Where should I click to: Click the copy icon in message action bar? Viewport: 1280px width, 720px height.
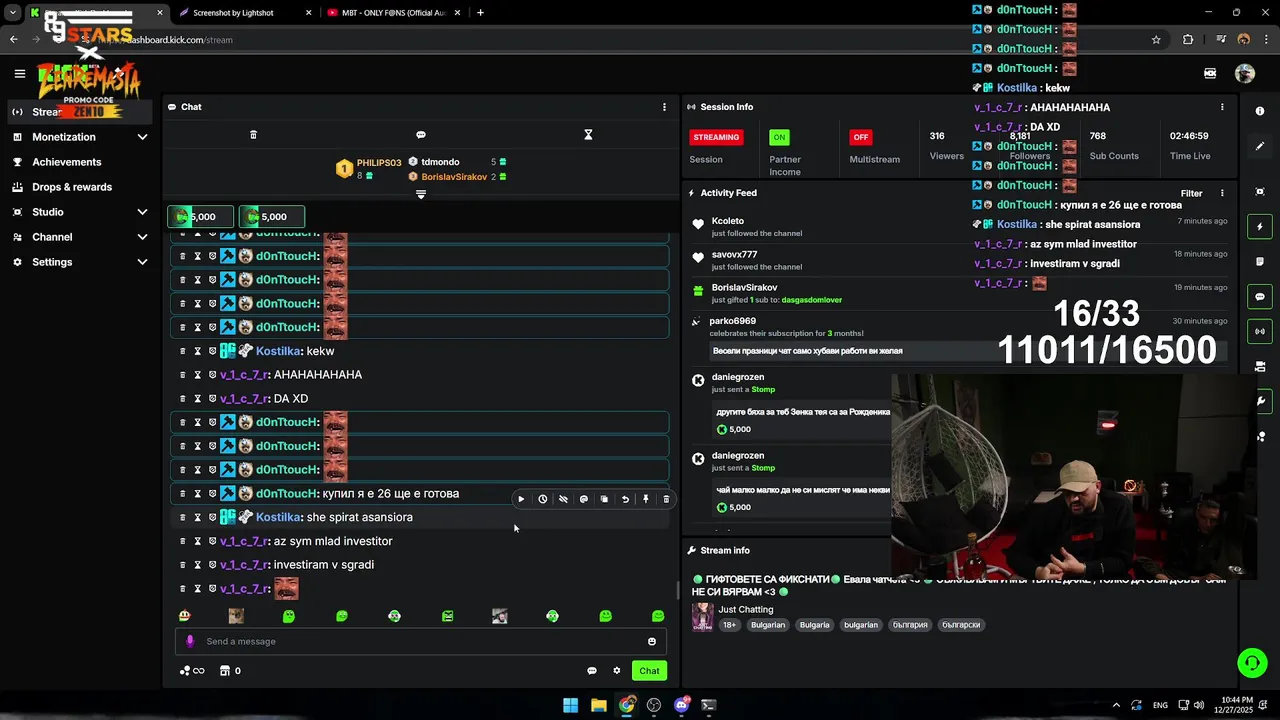pyautogui.click(x=604, y=499)
